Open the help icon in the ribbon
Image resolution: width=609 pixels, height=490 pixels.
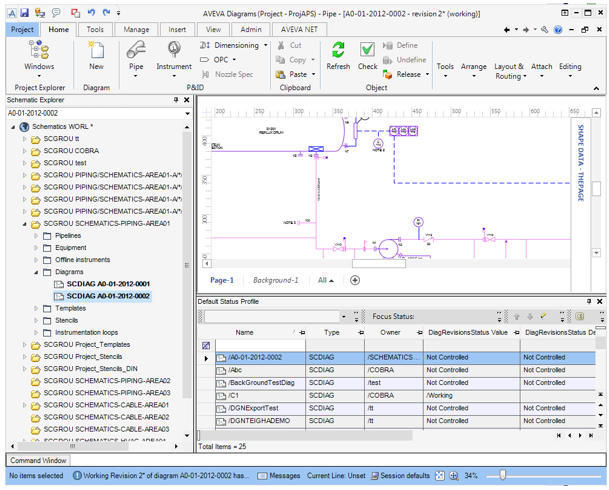pos(558,30)
